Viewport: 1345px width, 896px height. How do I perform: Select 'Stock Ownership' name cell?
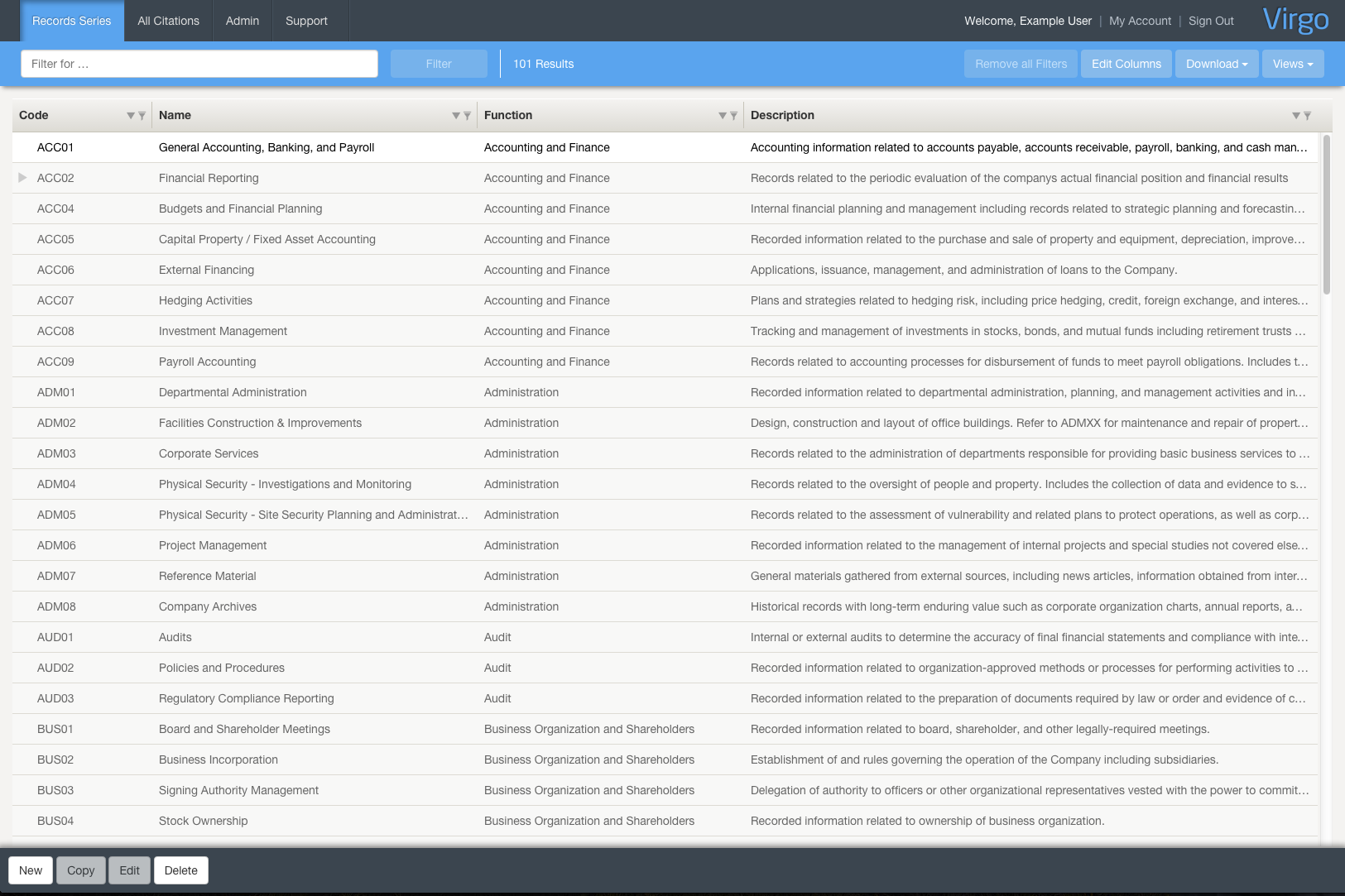[x=204, y=821]
